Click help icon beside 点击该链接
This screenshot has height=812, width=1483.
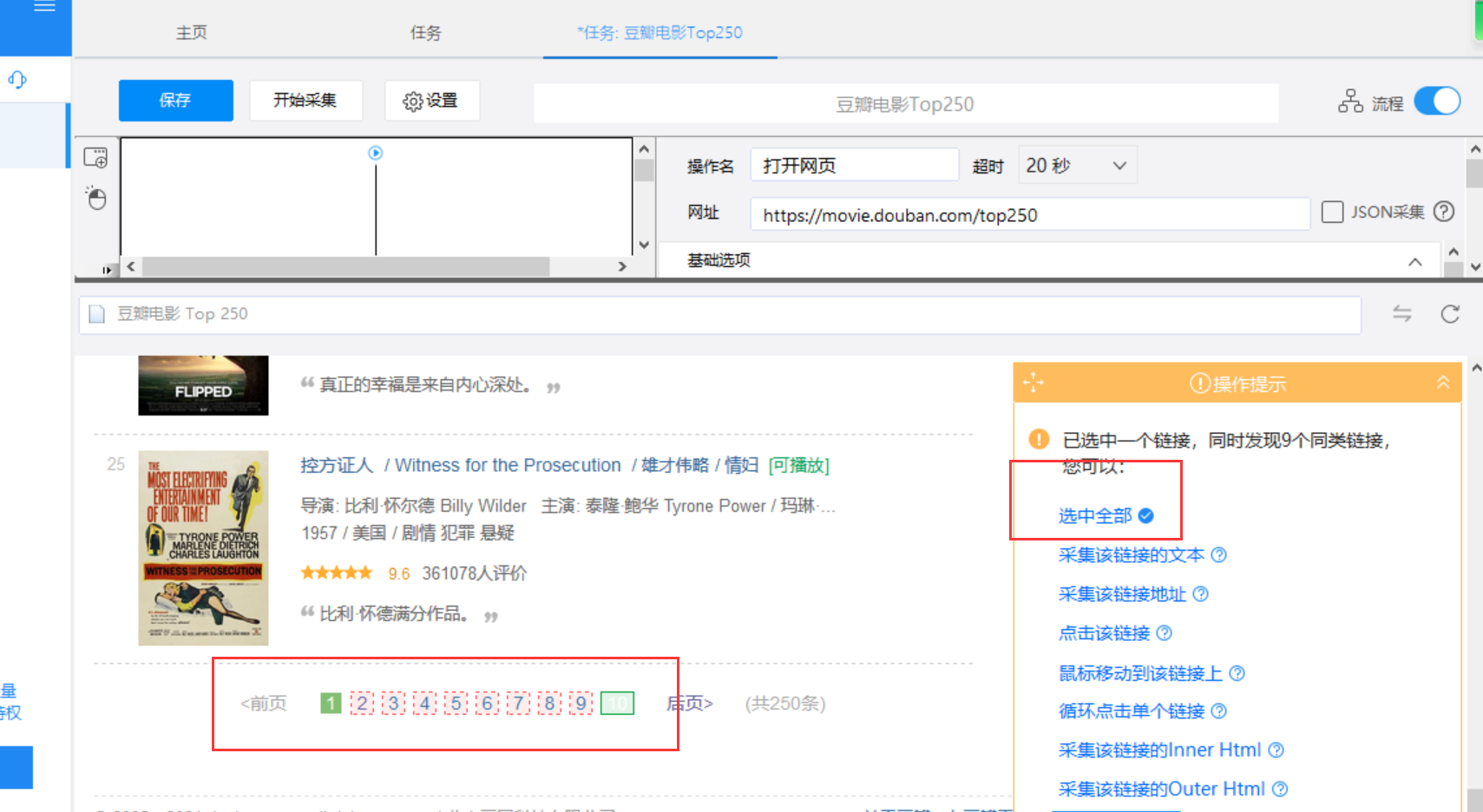tap(1165, 633)
